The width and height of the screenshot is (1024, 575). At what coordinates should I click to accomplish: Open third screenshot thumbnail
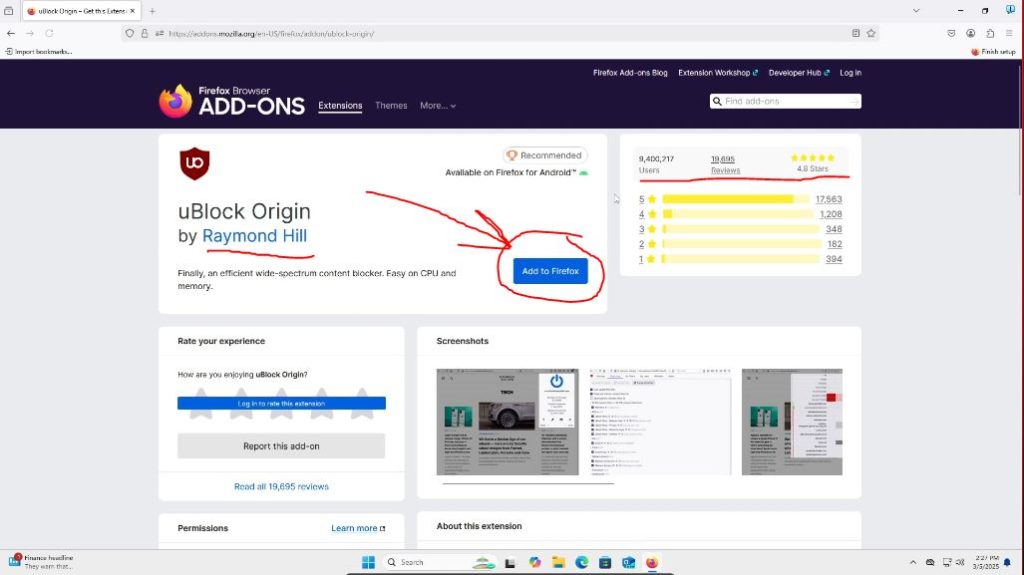(x=792, y=422)
